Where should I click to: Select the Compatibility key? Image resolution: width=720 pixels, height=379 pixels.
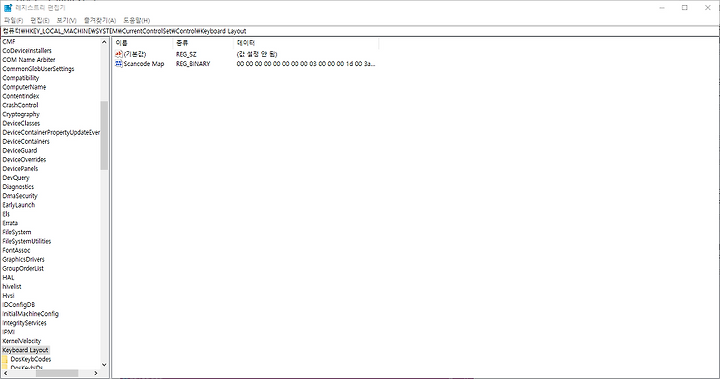(x=21, y=78)
